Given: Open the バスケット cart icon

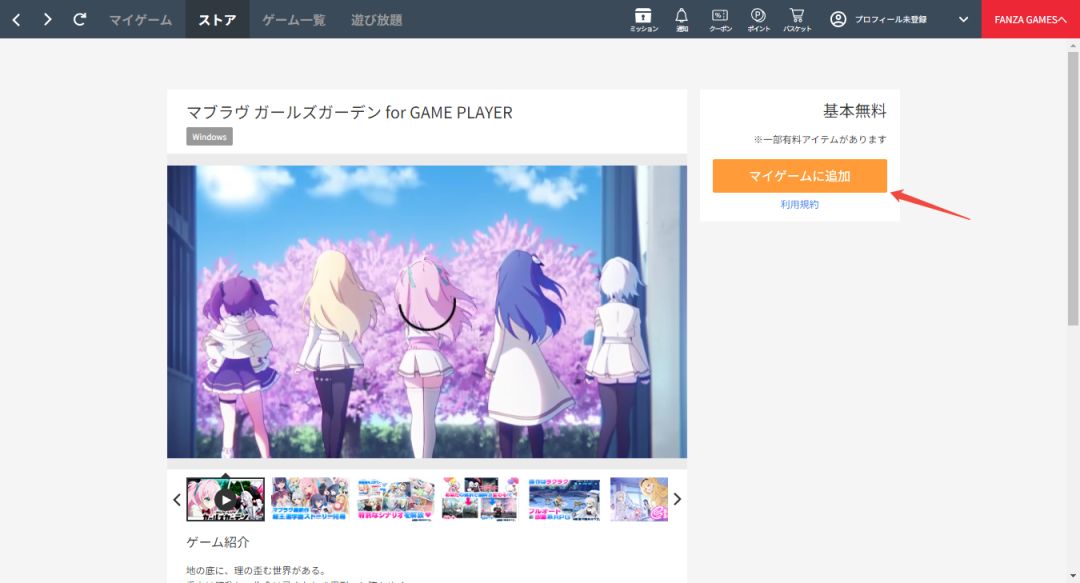Looking at the screenshot, I should (x=797, y=20).
